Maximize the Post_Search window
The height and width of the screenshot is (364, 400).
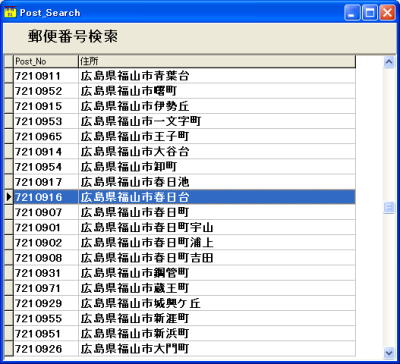(370, 13)
